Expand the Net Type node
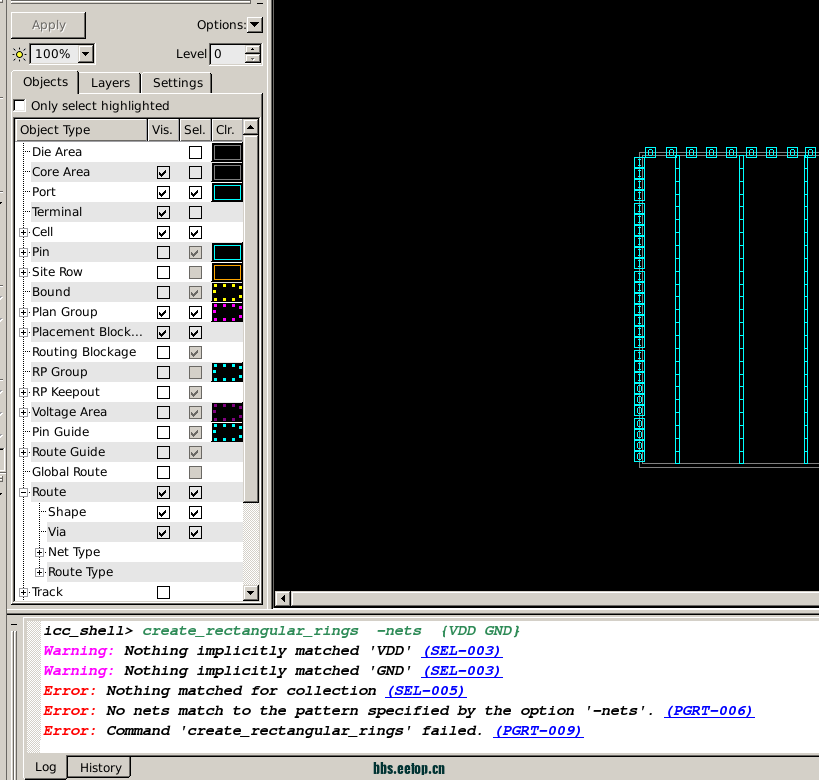819x780 pixels. [x=40, y=552]
